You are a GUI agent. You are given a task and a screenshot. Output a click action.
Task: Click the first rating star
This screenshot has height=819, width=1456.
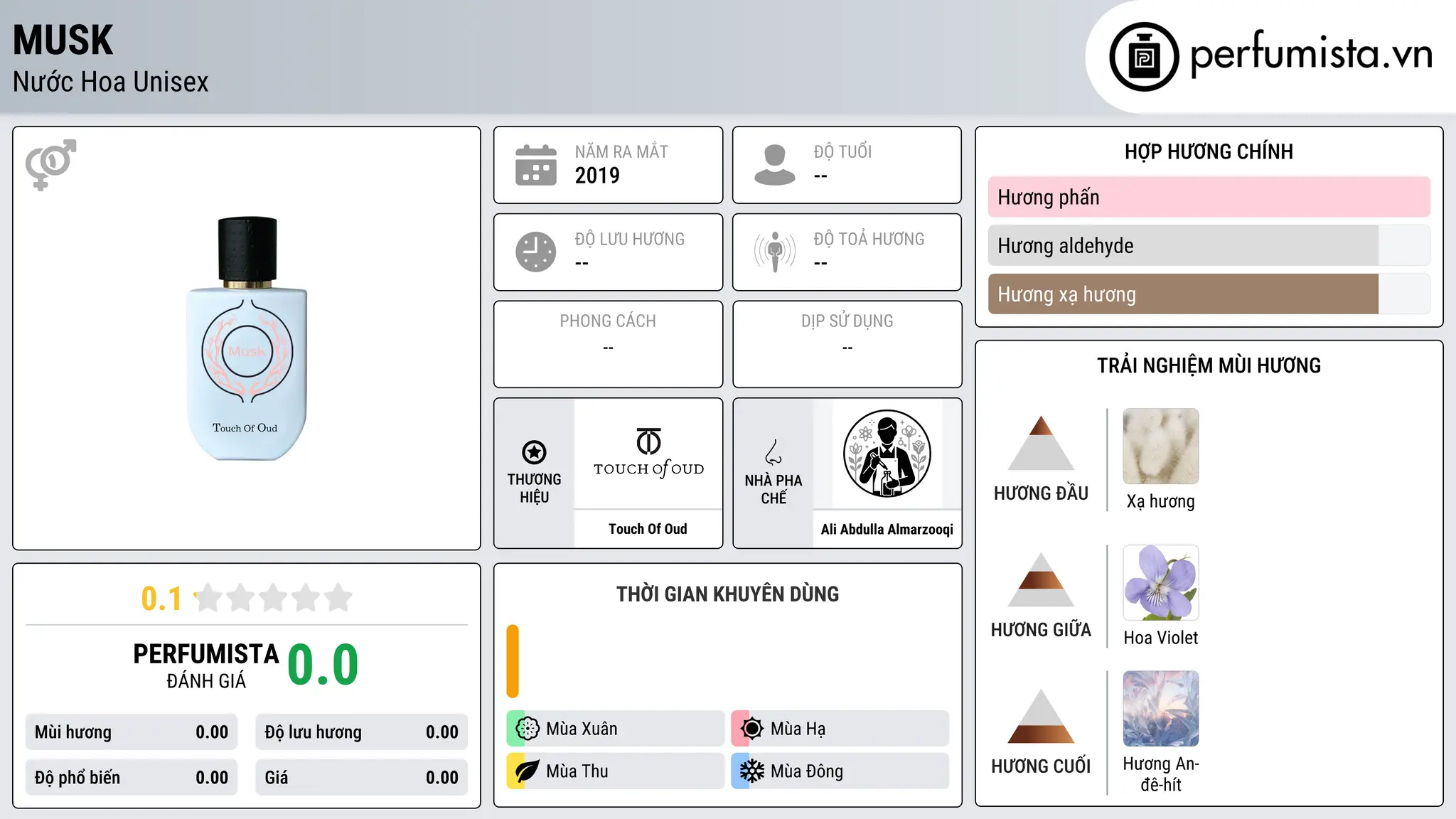208,598
